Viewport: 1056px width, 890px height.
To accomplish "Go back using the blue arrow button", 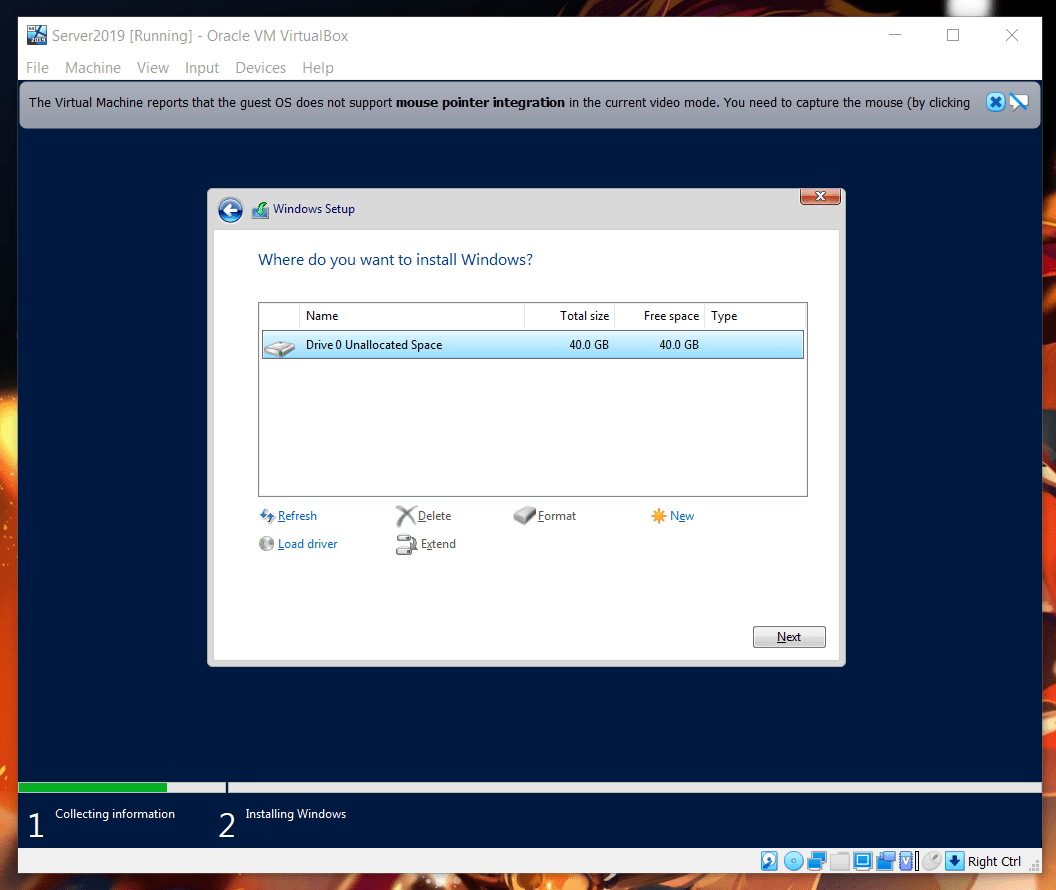I will tap(230, 209).
